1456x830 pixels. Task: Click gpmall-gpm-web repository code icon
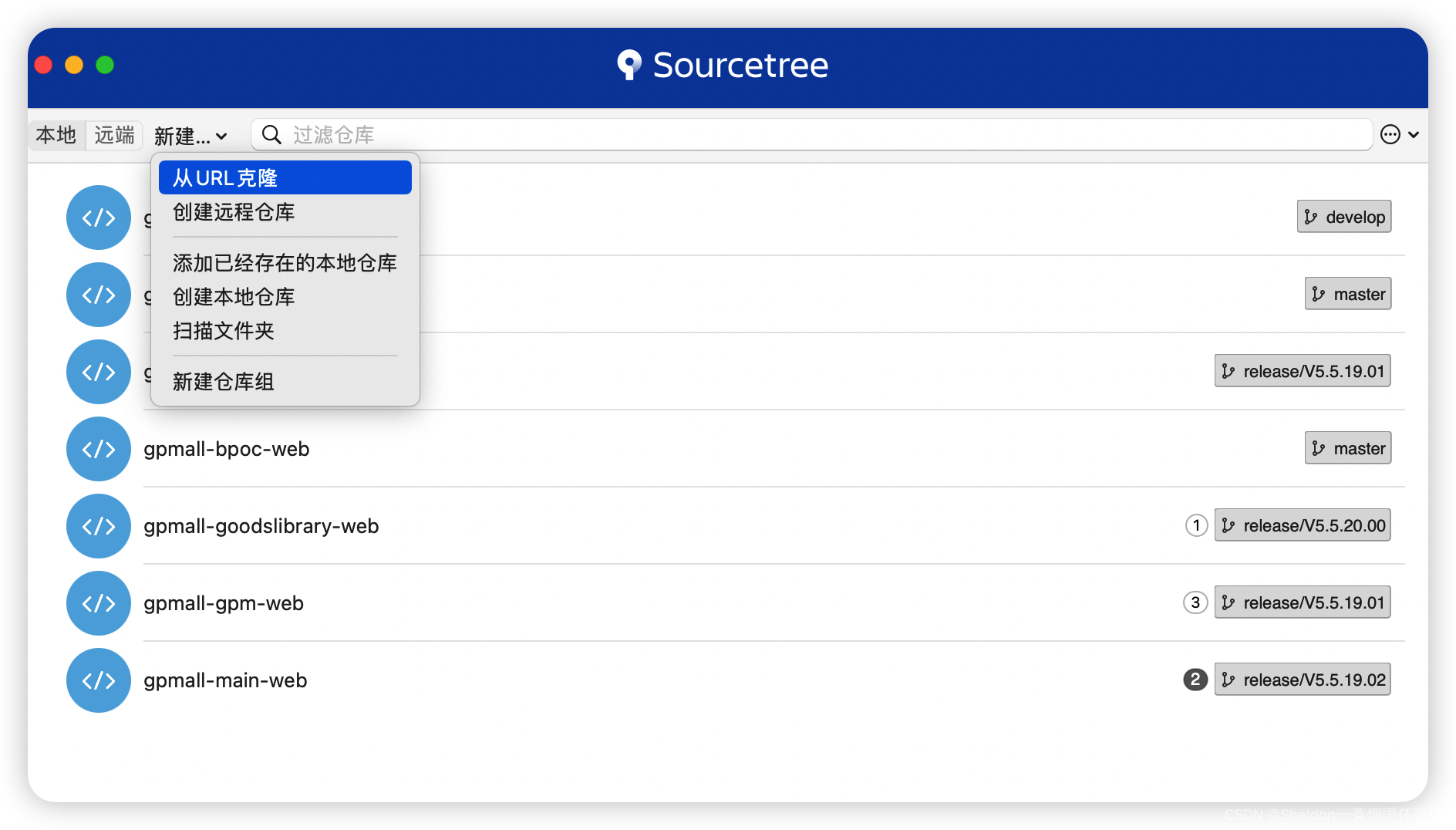click(99, 603)
